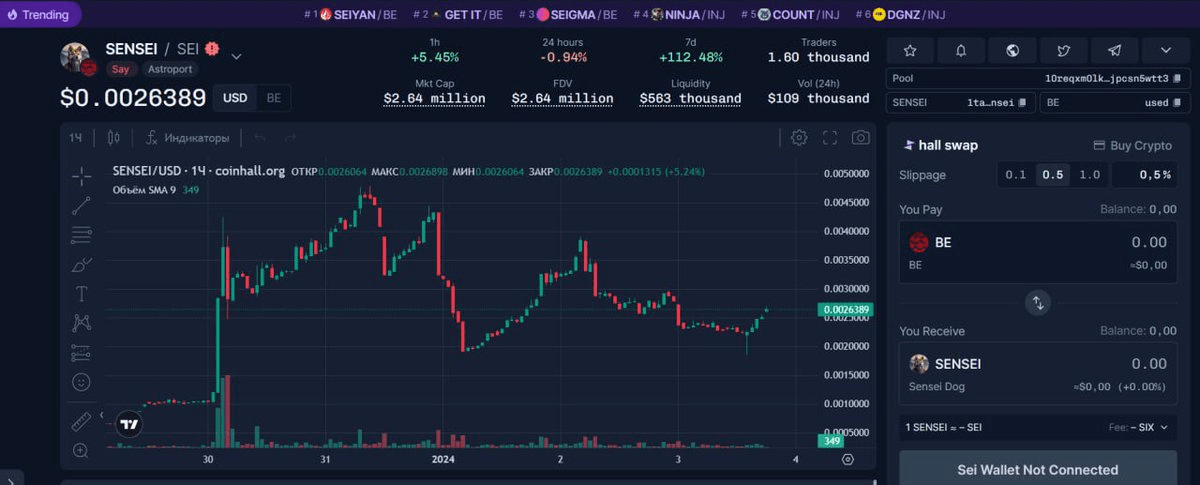The height and width of the screenshot is (485, 1200).
Task: Open trending pair COUNT / INJ
Action: point(790,14)
